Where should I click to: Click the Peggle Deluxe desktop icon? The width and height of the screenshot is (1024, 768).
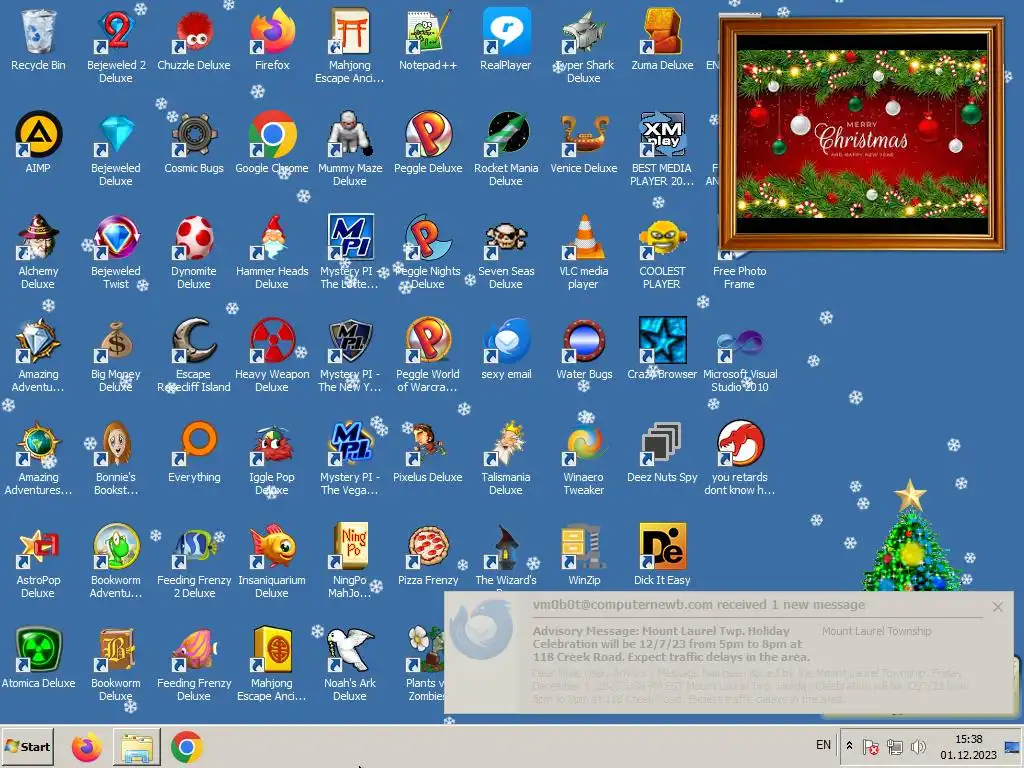pyautogui.click(x=428, y=134)
